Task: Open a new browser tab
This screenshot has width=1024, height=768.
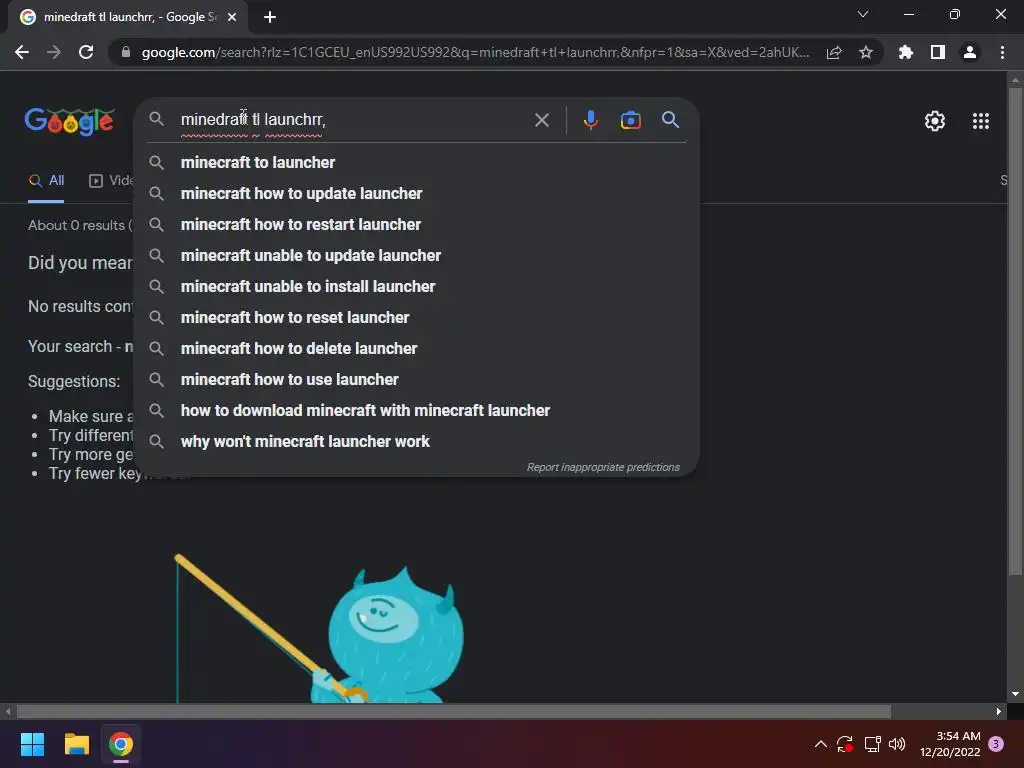Action: click(270, 17)
